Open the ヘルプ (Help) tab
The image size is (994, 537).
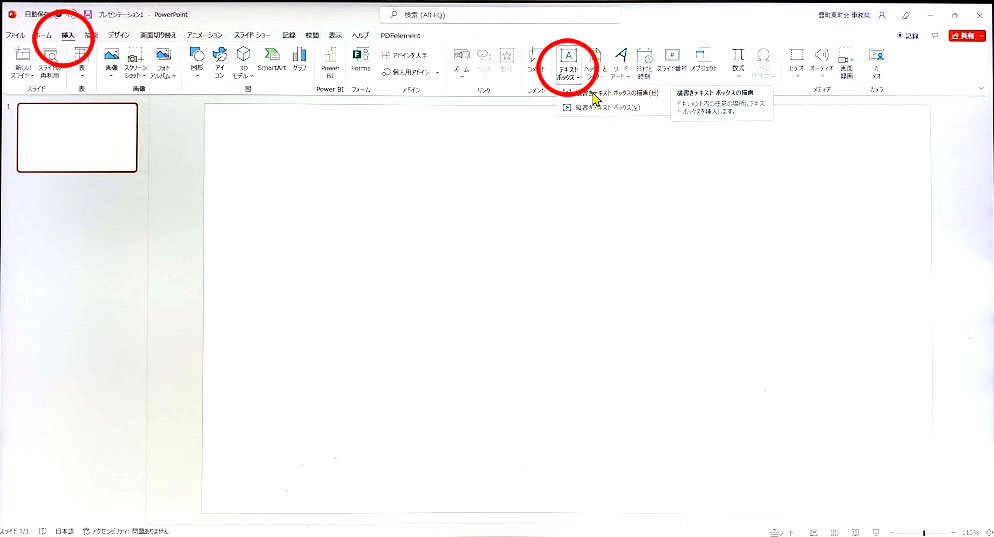click(x=360, y=36)
